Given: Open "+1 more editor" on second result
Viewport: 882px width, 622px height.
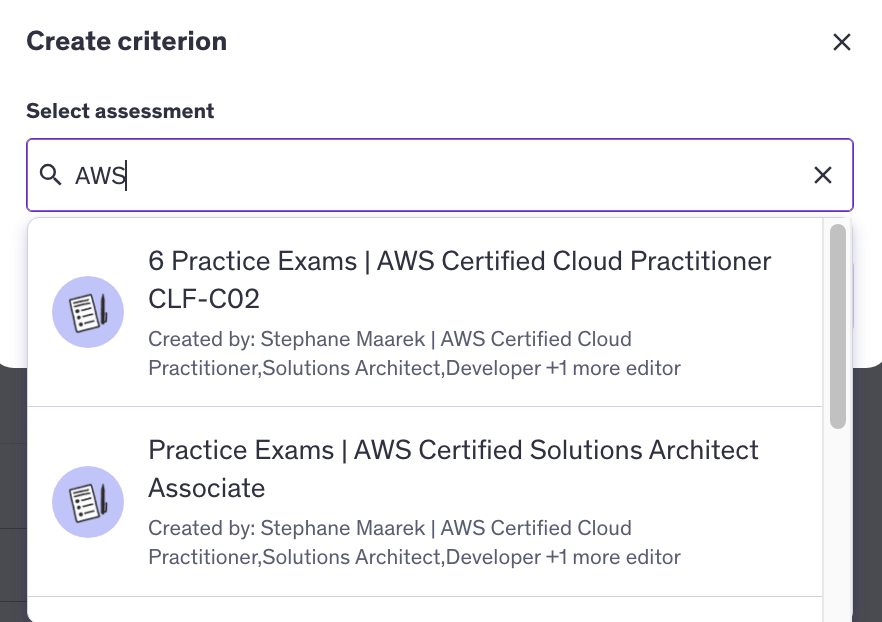Looking at the screenshot, I should [613, 558].
